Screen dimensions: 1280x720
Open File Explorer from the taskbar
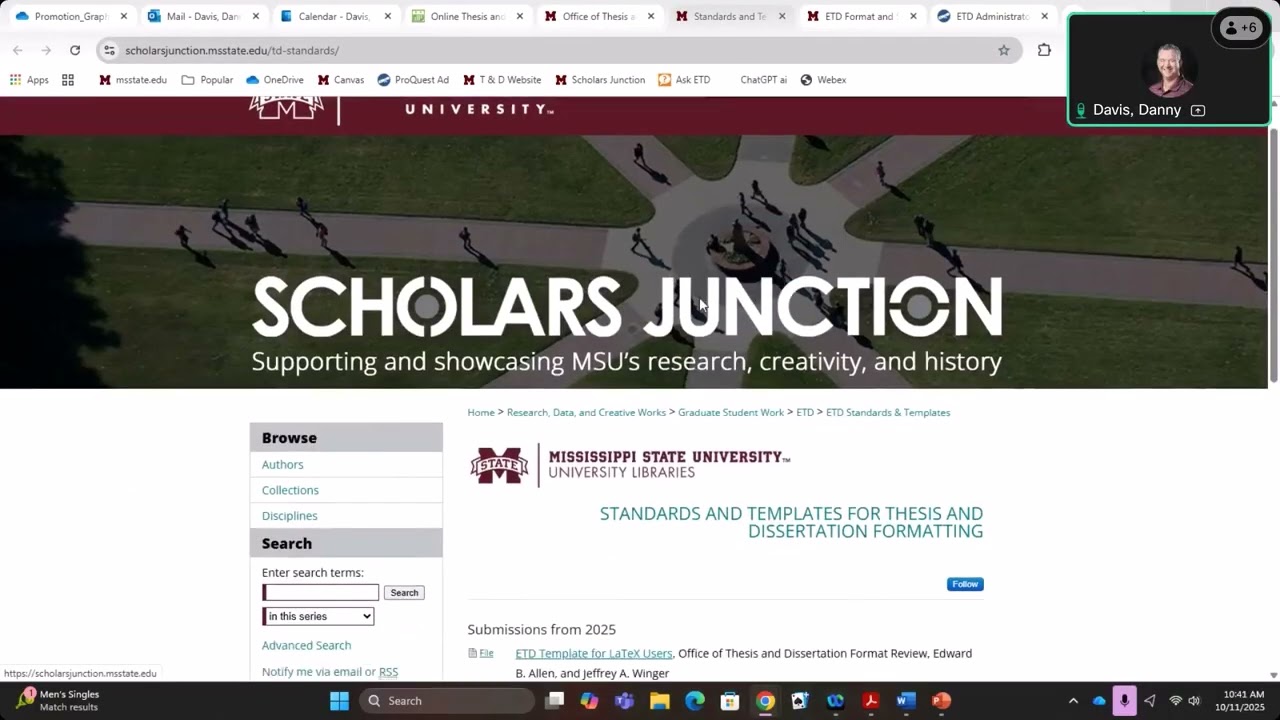[660, 701]
